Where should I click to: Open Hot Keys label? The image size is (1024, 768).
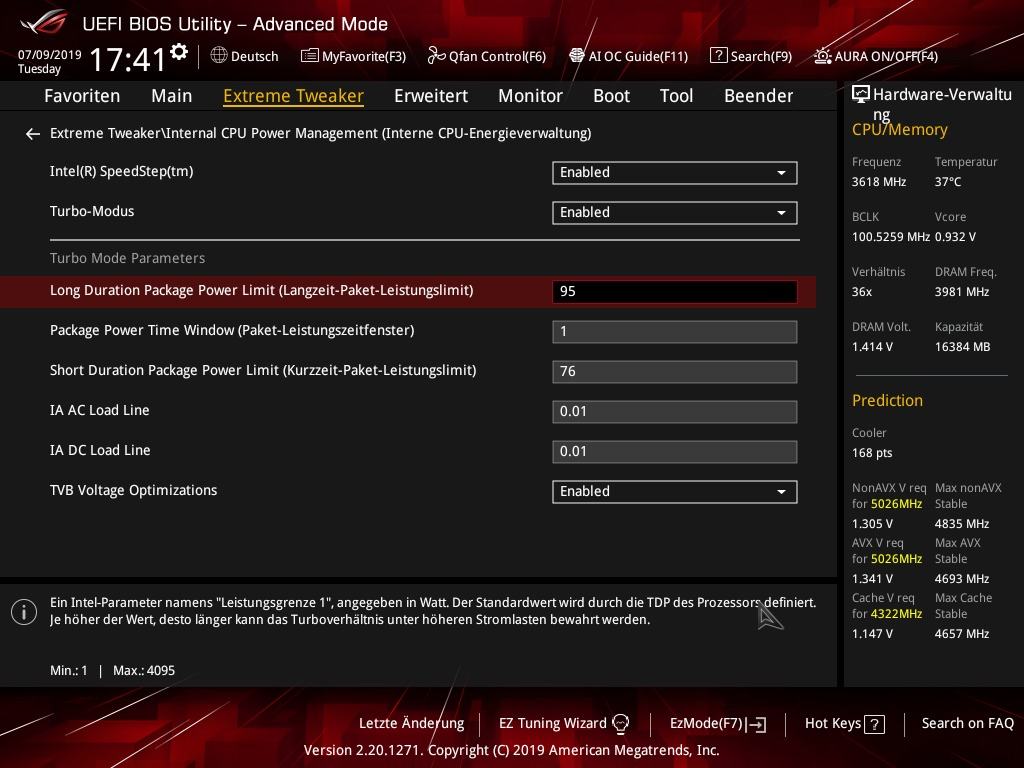tap(833, 724)
